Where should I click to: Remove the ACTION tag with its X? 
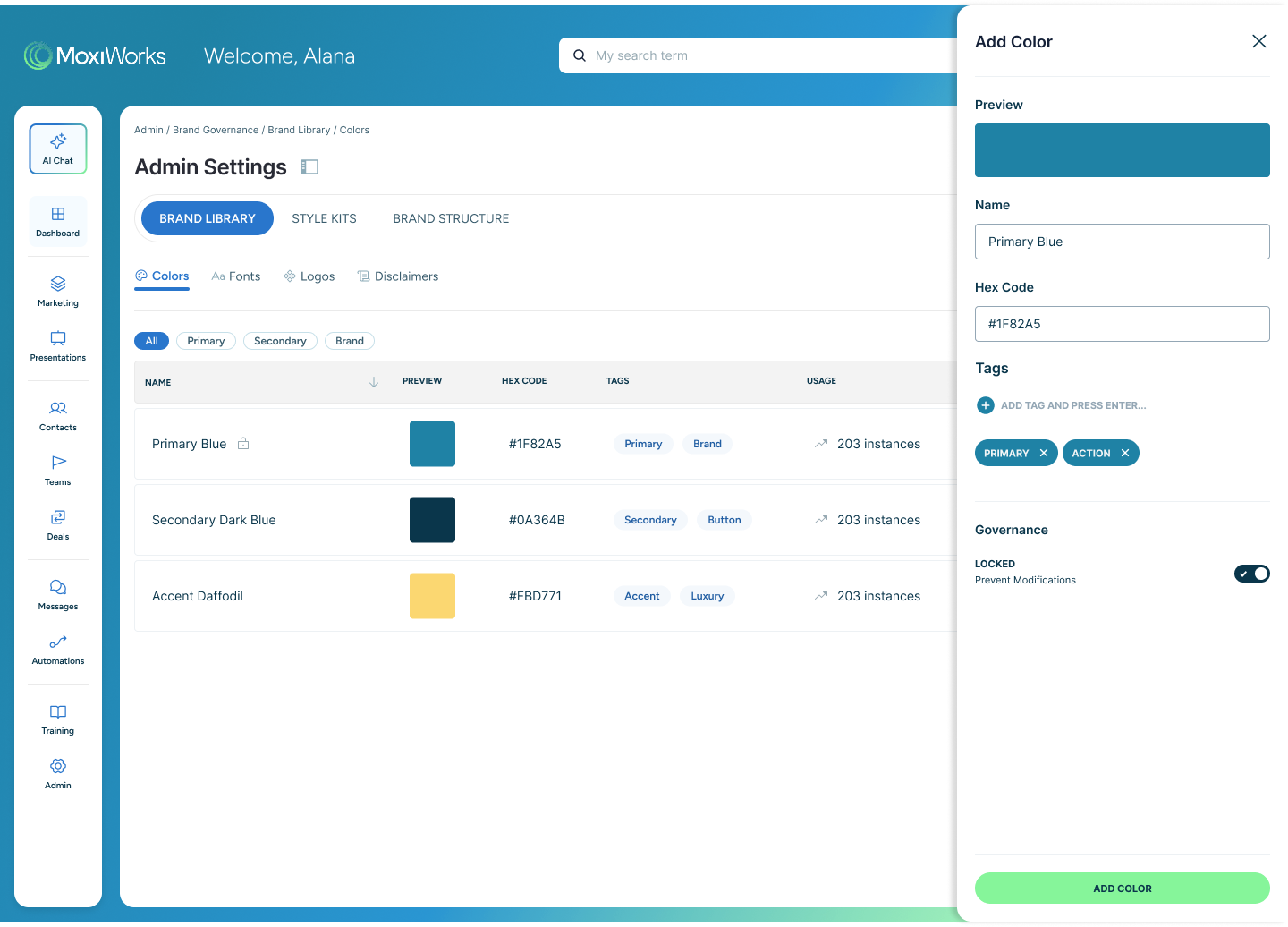pyautogui.click(x=1125, y=453)
